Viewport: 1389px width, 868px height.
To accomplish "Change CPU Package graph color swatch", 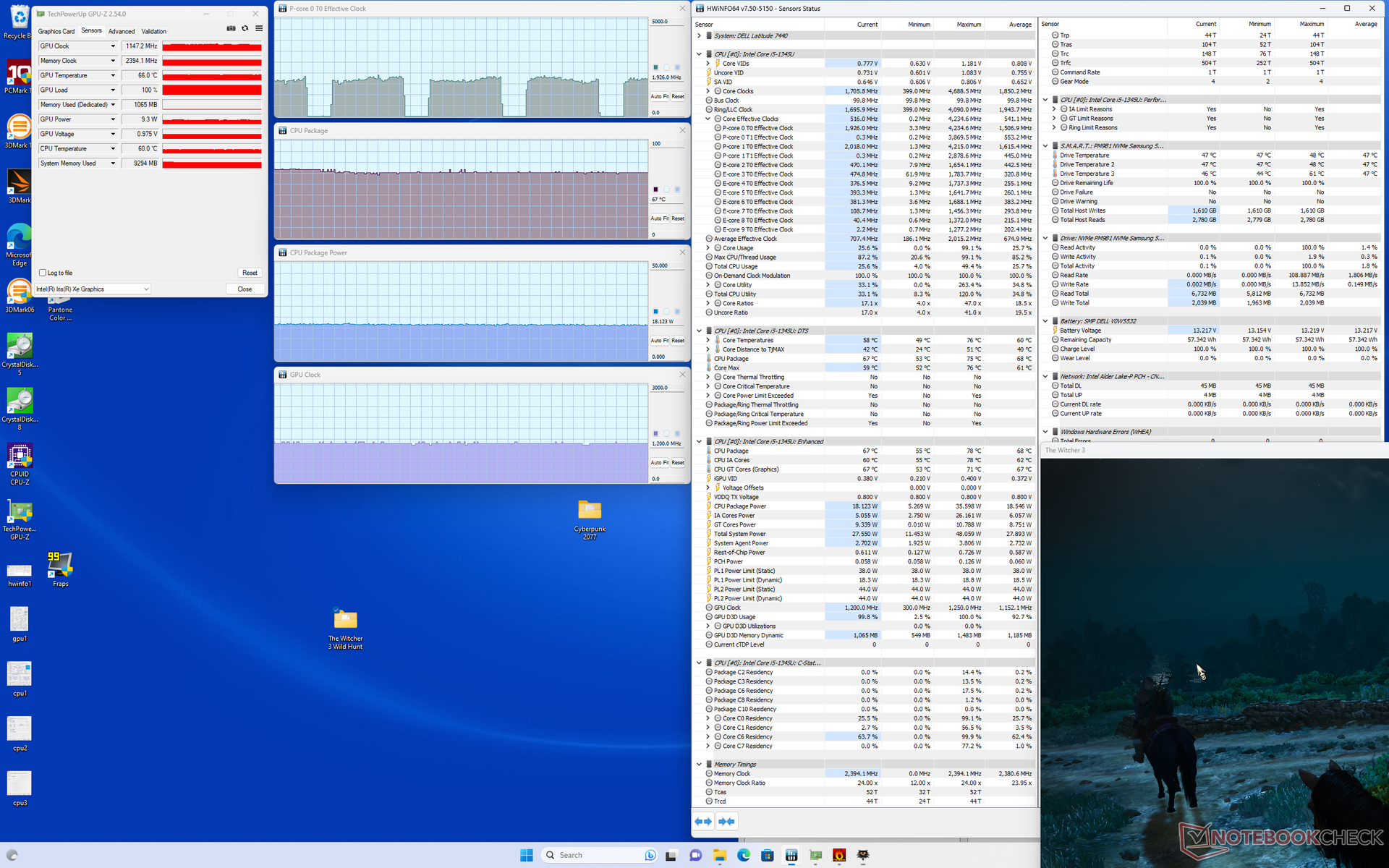I will click(x=655, y=190).
